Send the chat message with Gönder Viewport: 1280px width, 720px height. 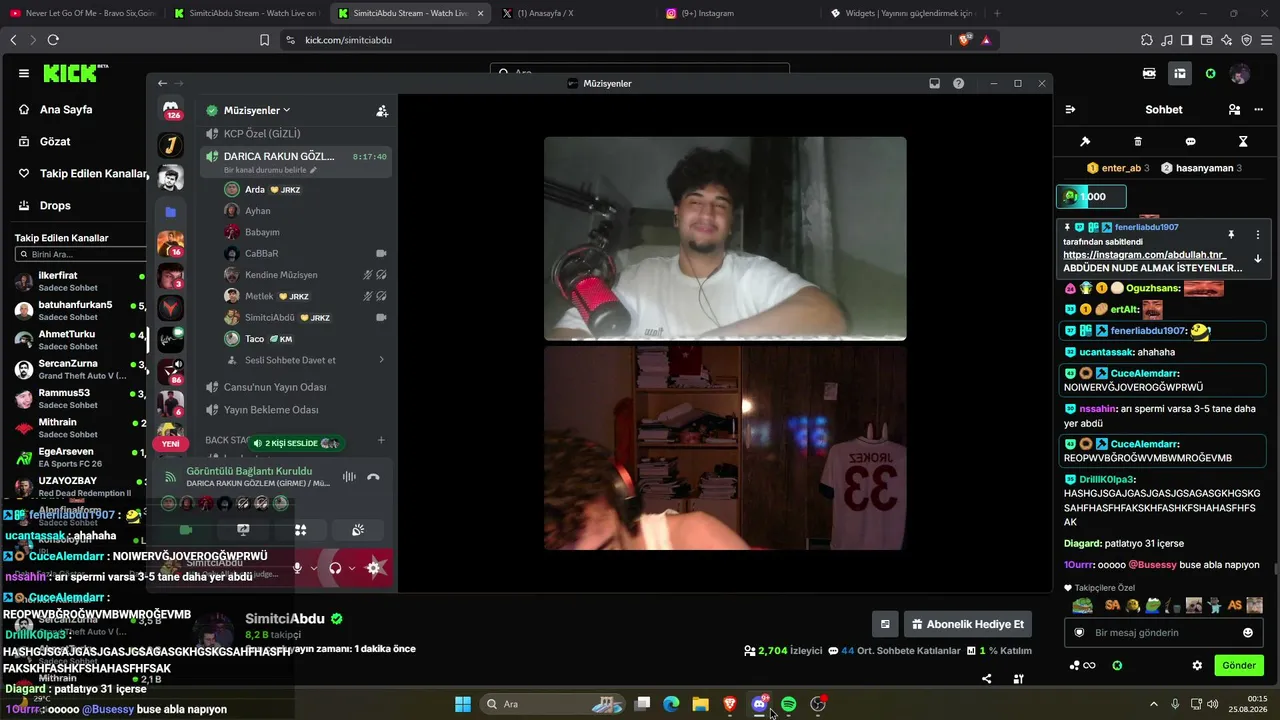(1238, 666)
